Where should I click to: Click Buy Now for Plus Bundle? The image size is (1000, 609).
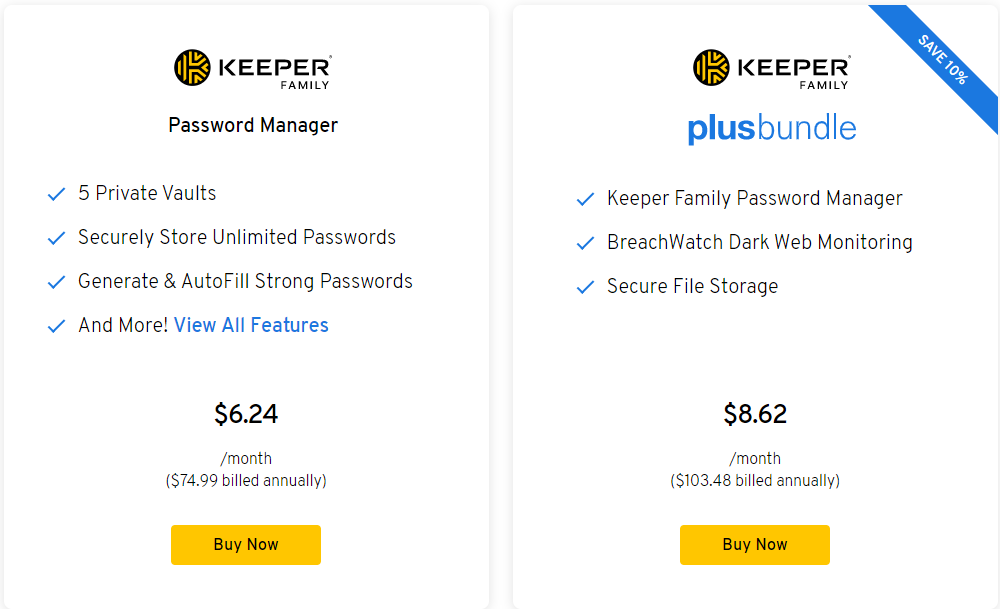click(755, 545)
